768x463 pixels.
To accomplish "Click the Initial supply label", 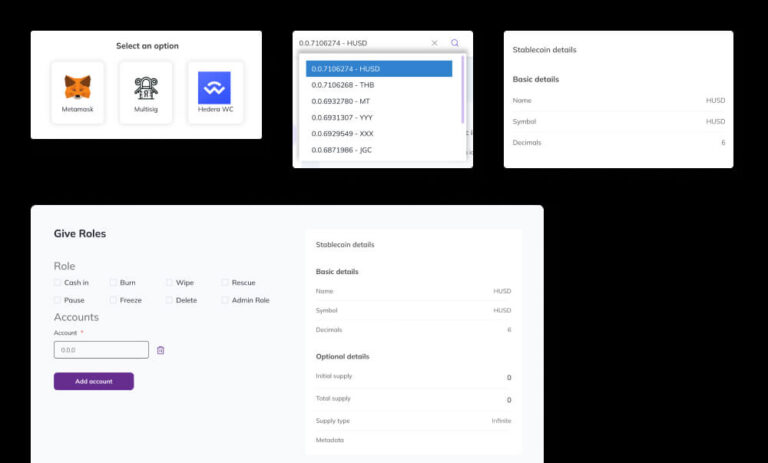I will [334, 376].
